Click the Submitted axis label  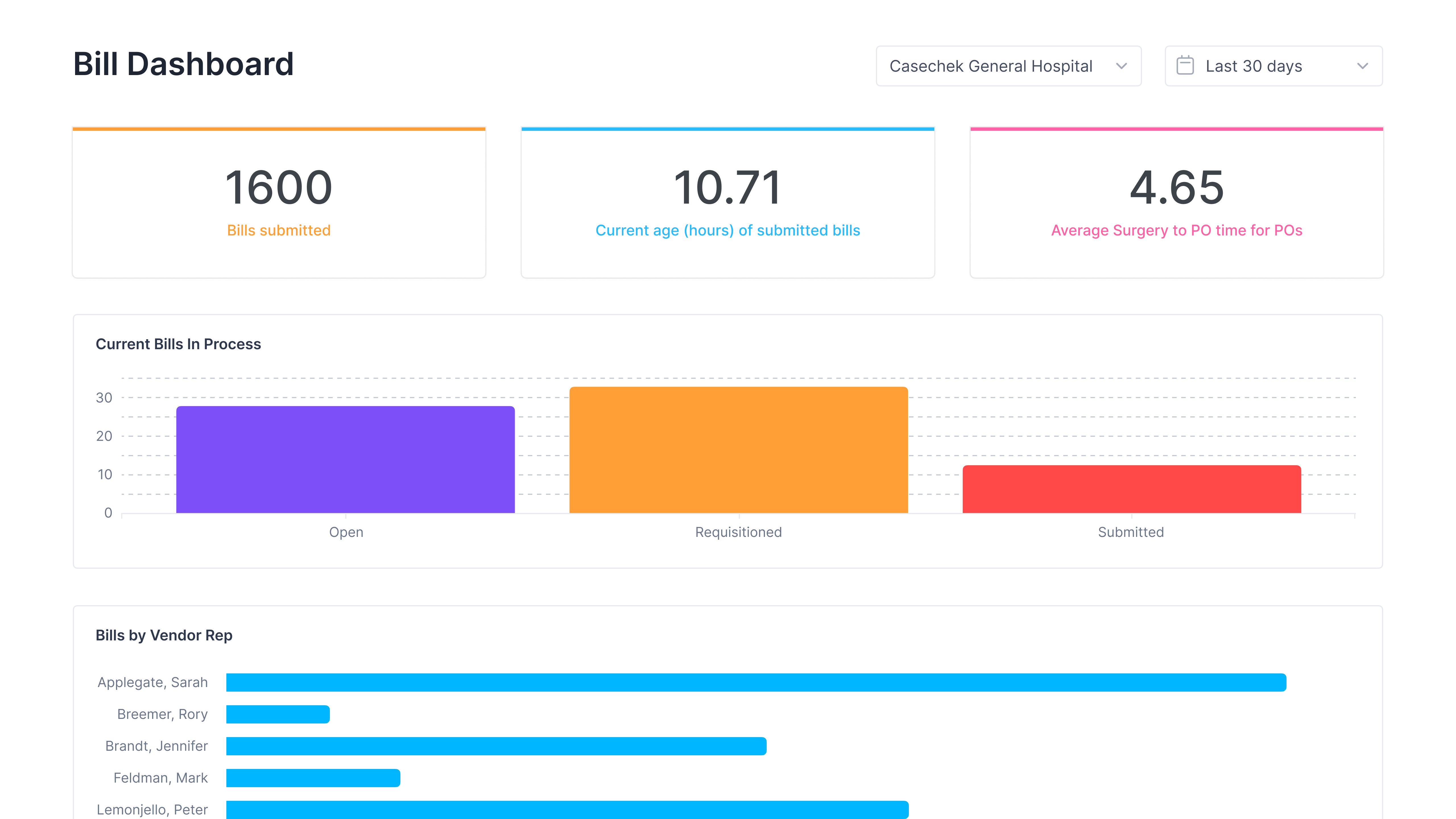click(x=1130, y=532)
